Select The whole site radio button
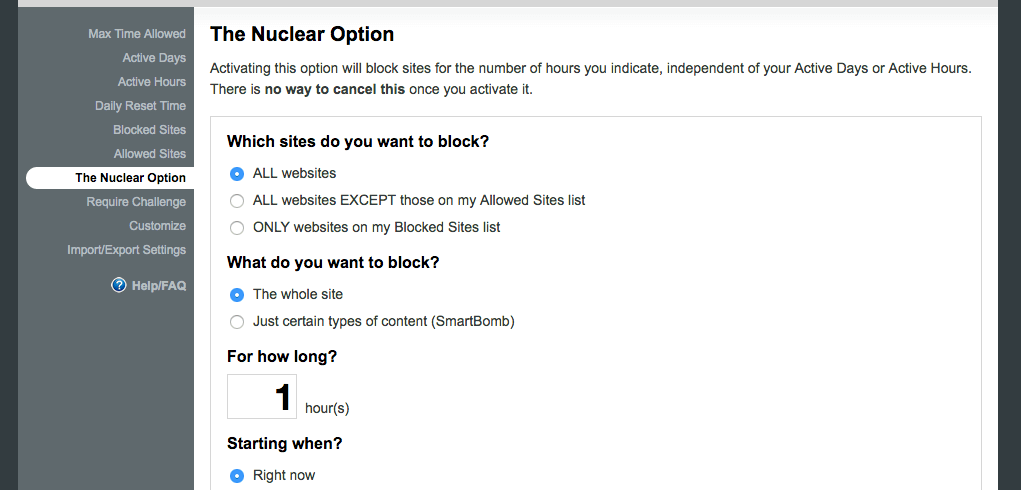1021x490 pixels. [237, 294]
